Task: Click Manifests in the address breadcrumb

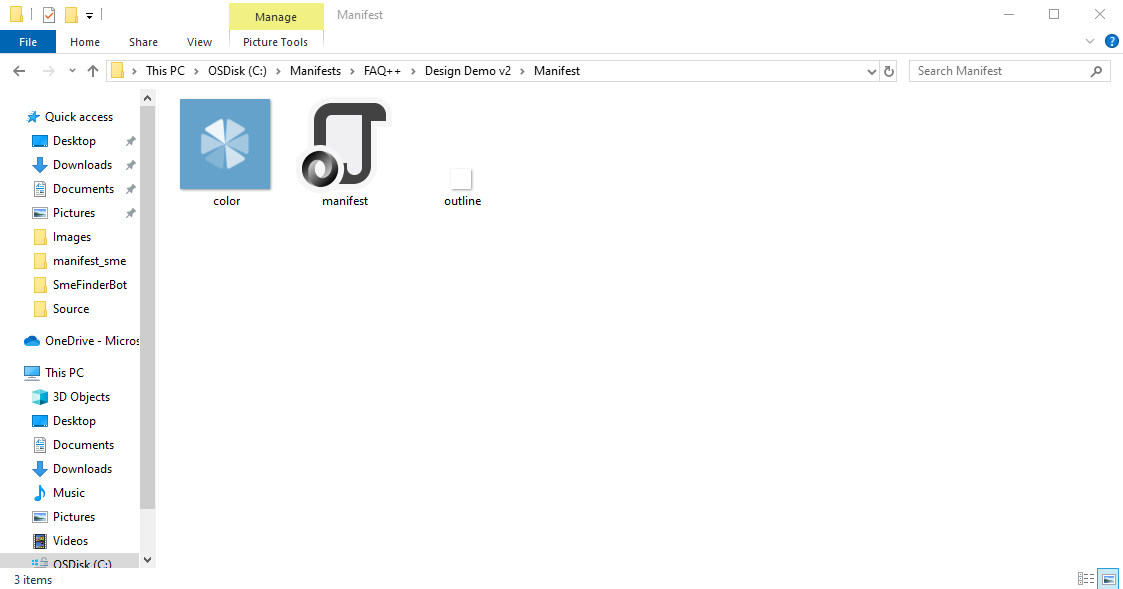Action: coord(315,71)
